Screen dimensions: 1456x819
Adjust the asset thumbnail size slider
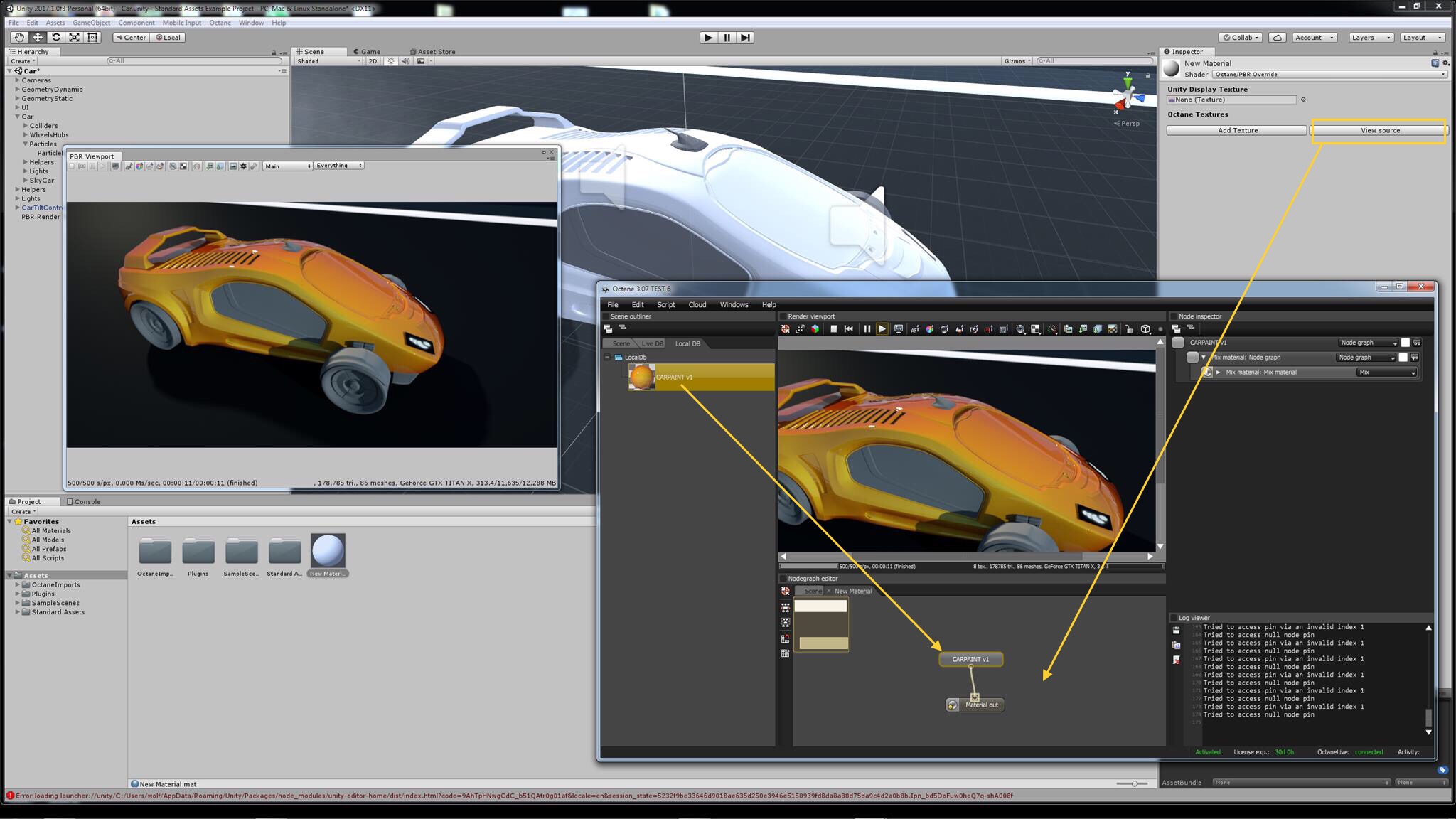point(1134,783)
